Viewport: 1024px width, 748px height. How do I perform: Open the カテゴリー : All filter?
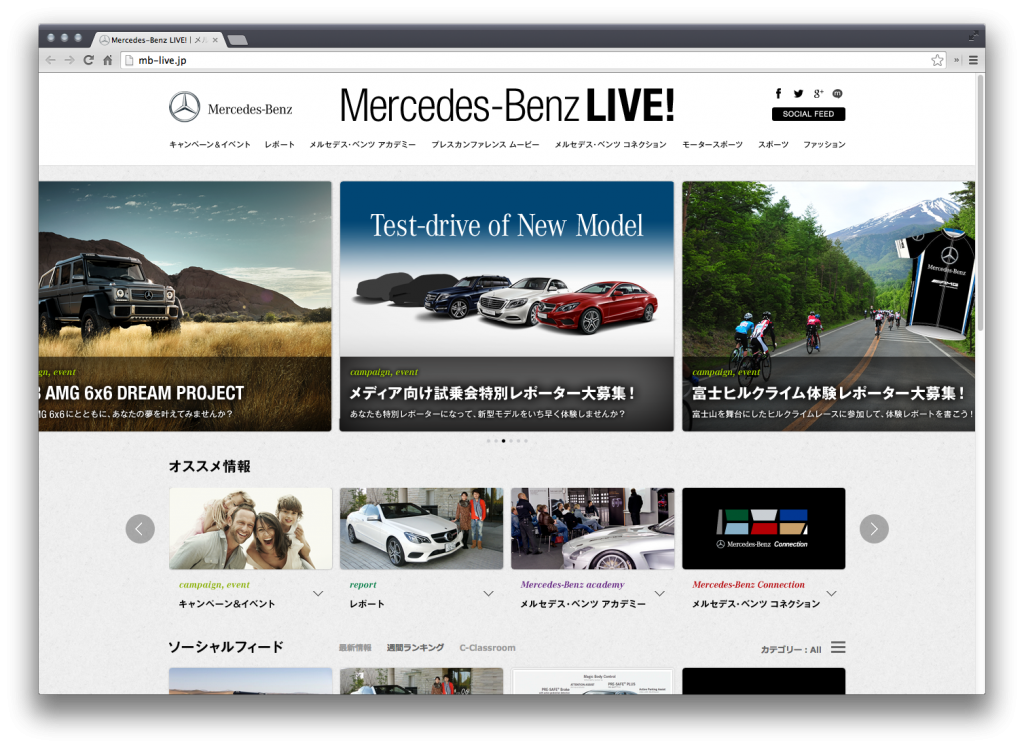click(791, 649)
